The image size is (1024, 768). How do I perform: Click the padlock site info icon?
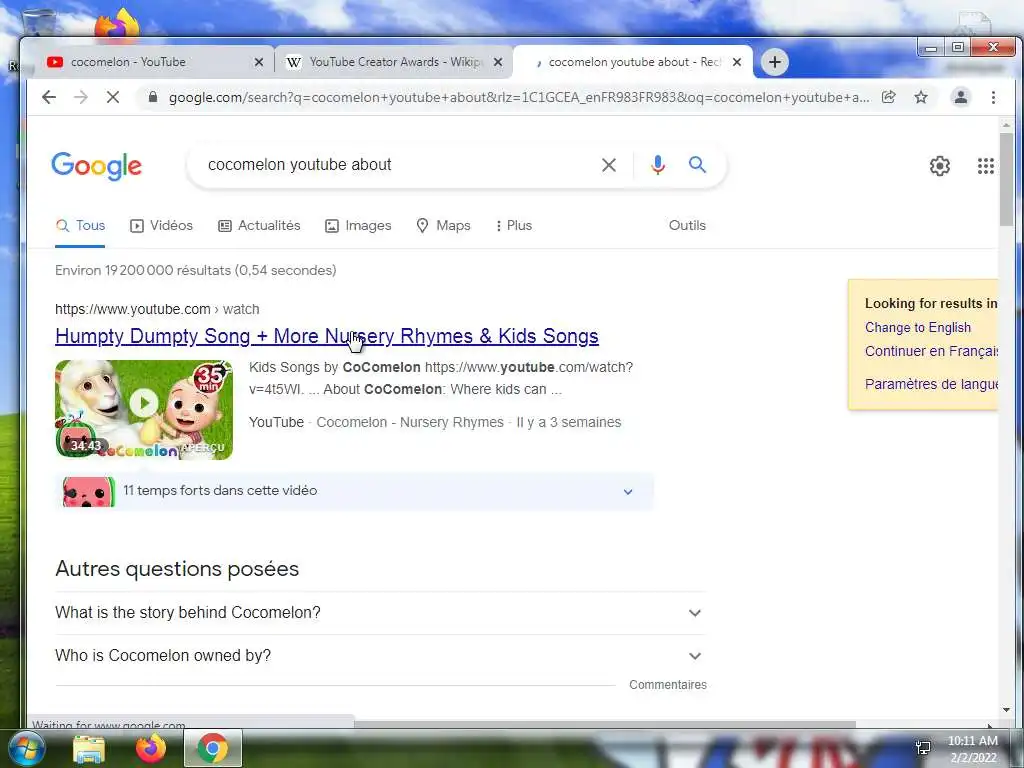(153, 97)
